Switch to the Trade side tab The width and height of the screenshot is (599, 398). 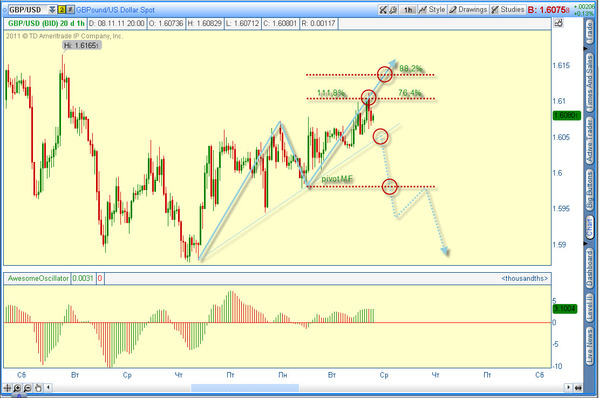[x=589, y=32]
